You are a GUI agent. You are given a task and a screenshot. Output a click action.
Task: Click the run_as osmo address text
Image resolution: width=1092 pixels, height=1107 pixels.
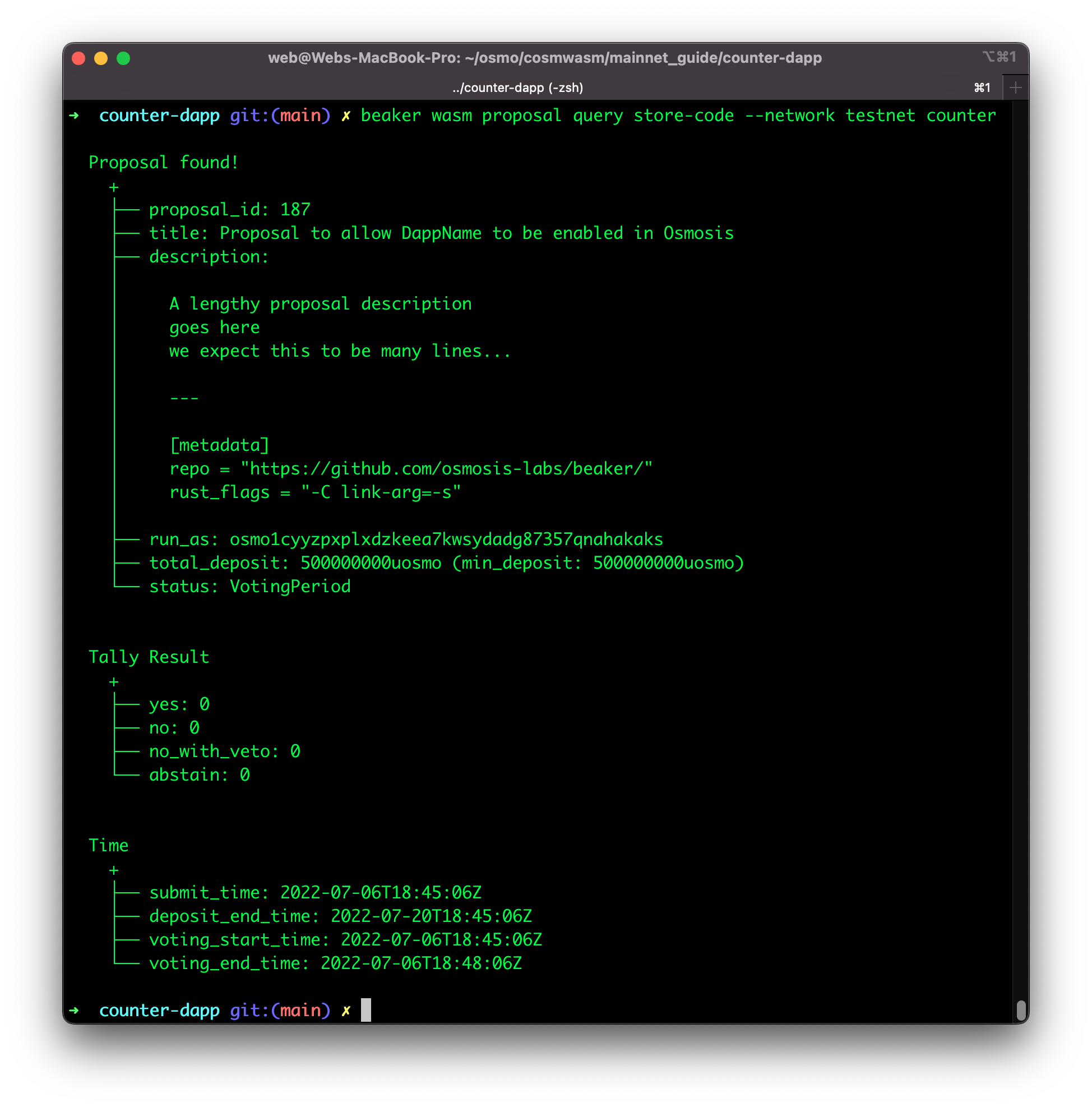coord(446,539)
